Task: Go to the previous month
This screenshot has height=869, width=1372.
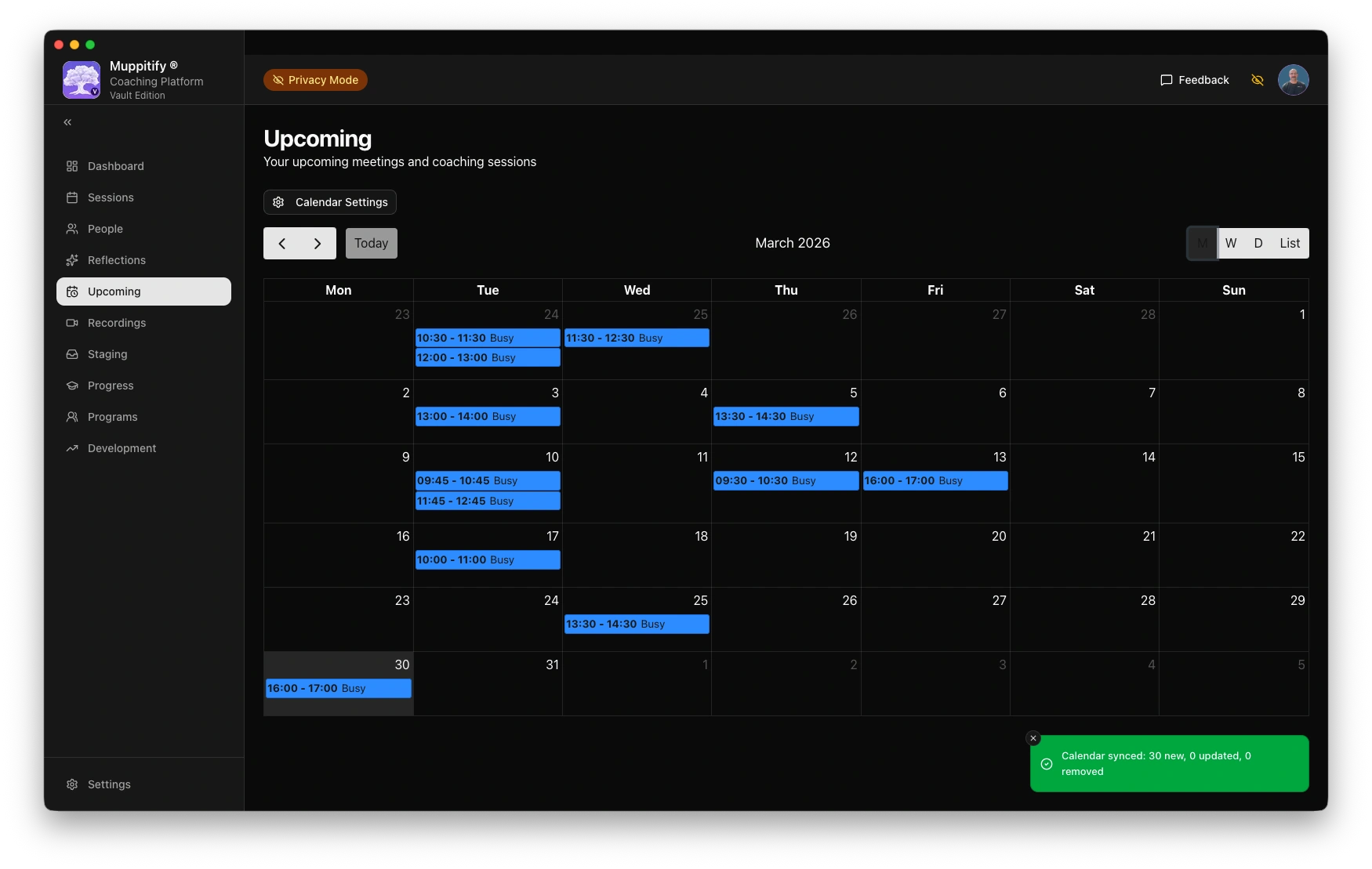Action: (x=282, y=244)
